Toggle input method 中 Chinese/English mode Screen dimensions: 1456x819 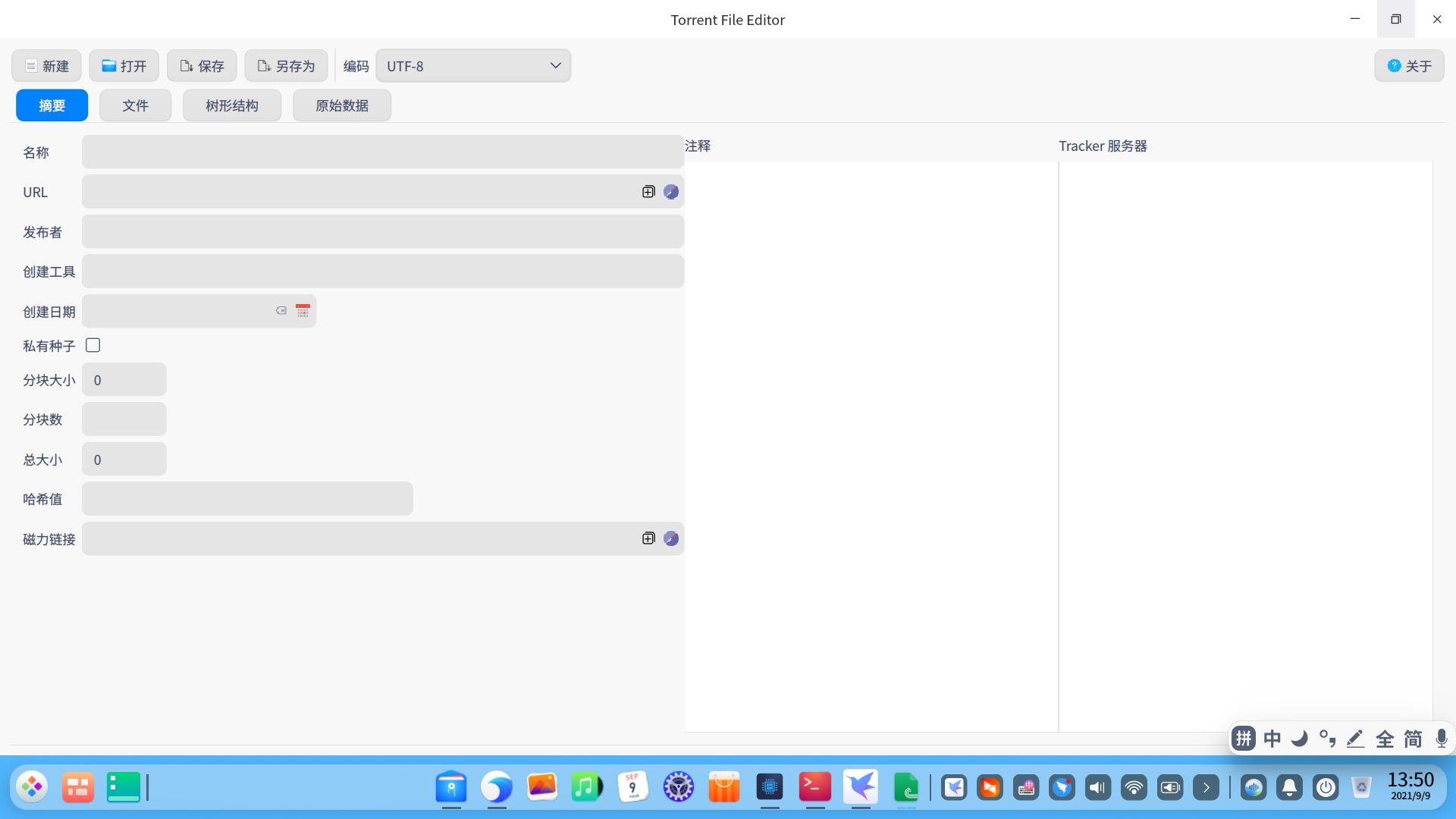1272,739
